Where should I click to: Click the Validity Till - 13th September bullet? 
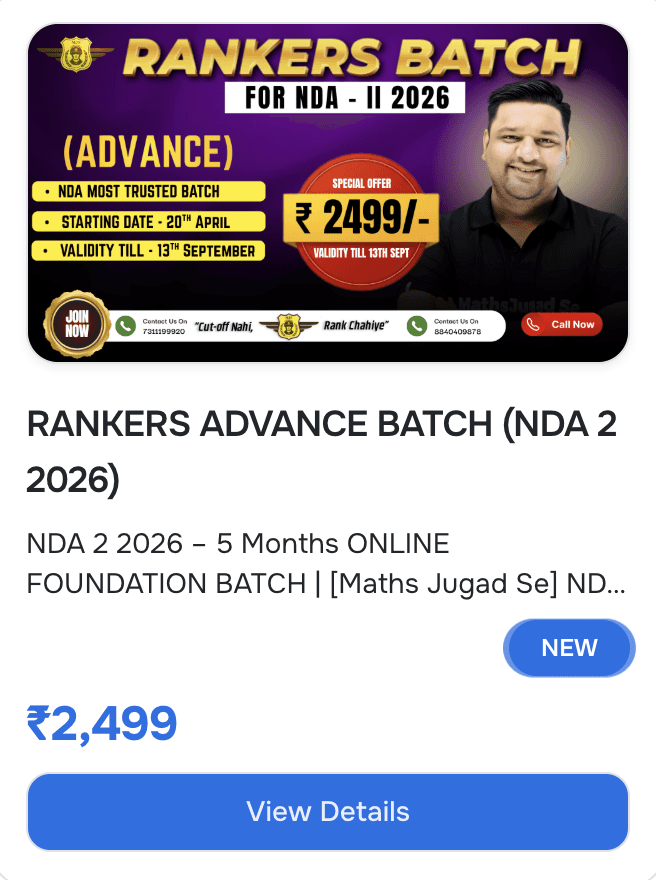(149, 250)
